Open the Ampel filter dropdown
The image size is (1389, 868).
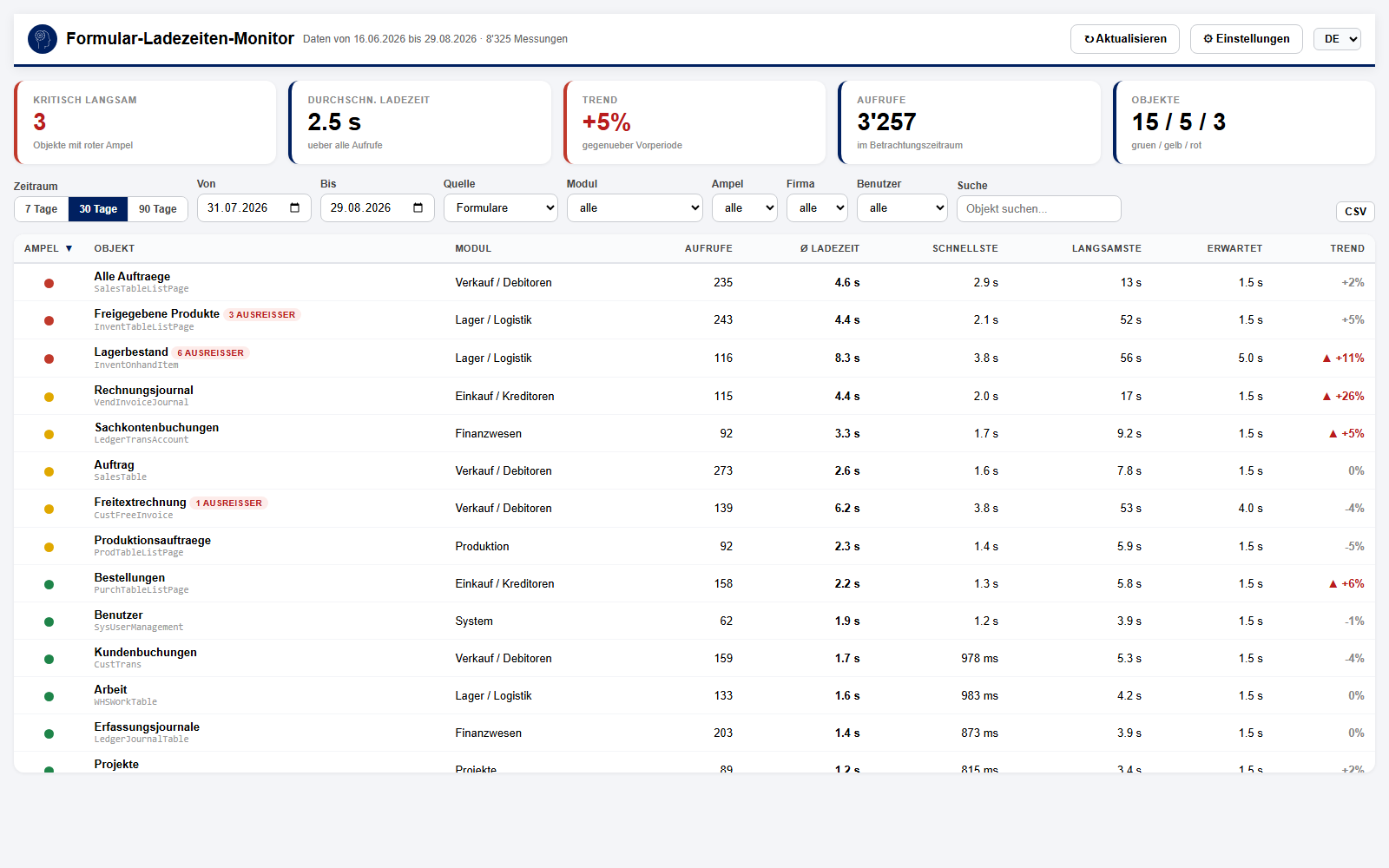[x=745, y=208]
